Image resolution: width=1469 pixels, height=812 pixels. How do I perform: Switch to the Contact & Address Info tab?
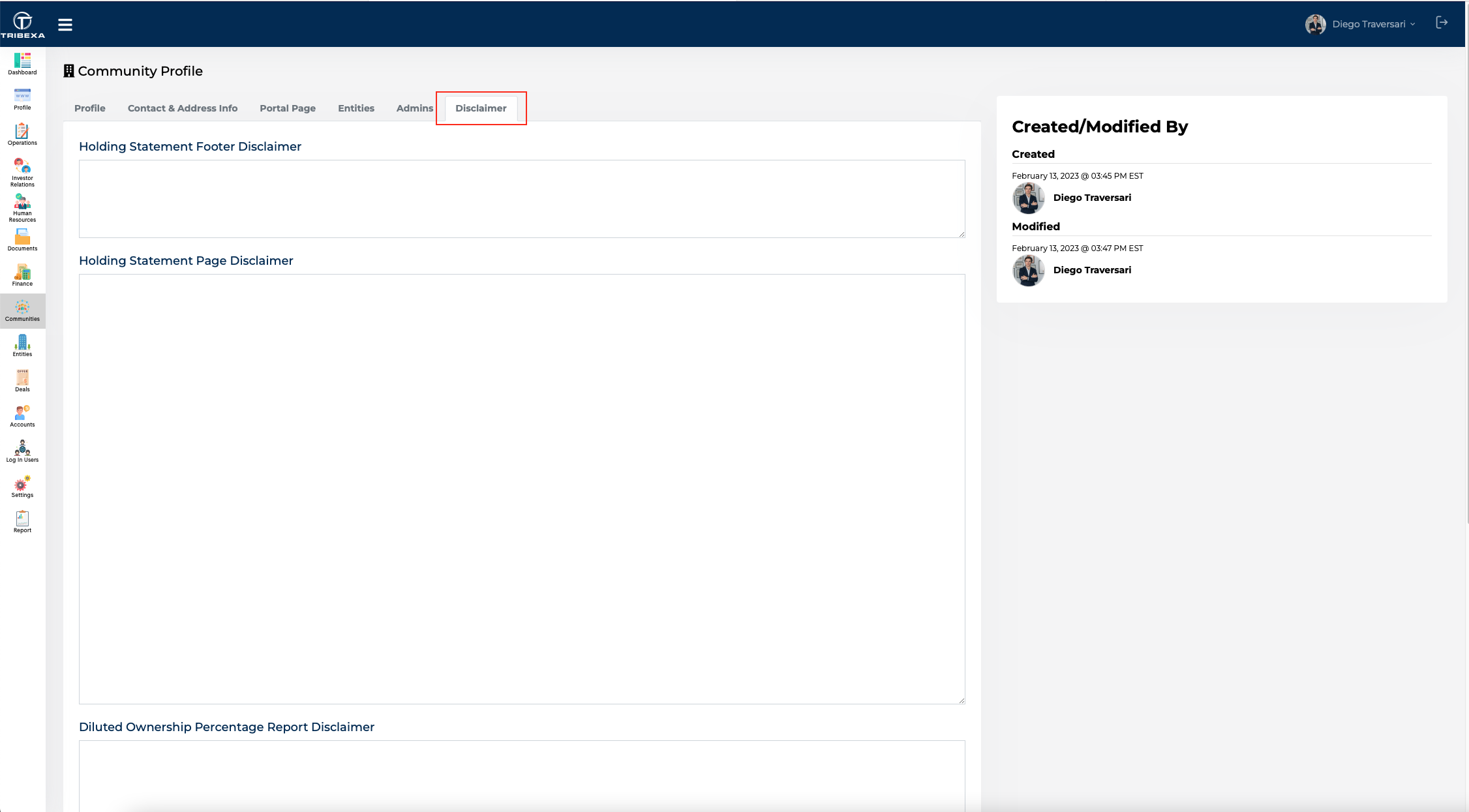(182, 108)
